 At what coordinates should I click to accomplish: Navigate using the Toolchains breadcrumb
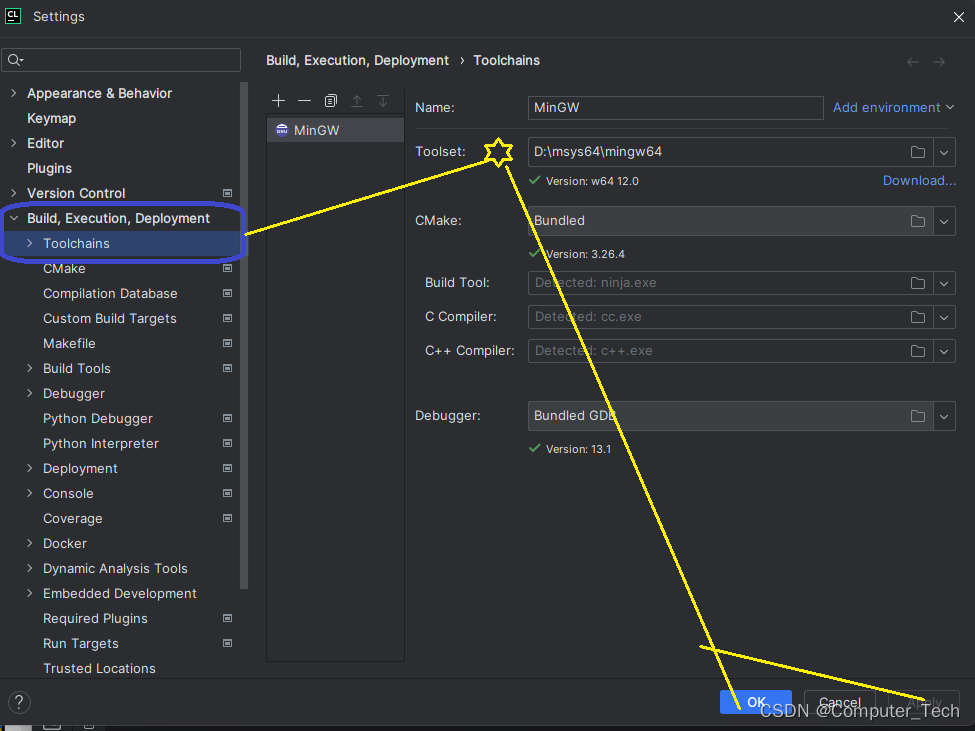[506, 60]
